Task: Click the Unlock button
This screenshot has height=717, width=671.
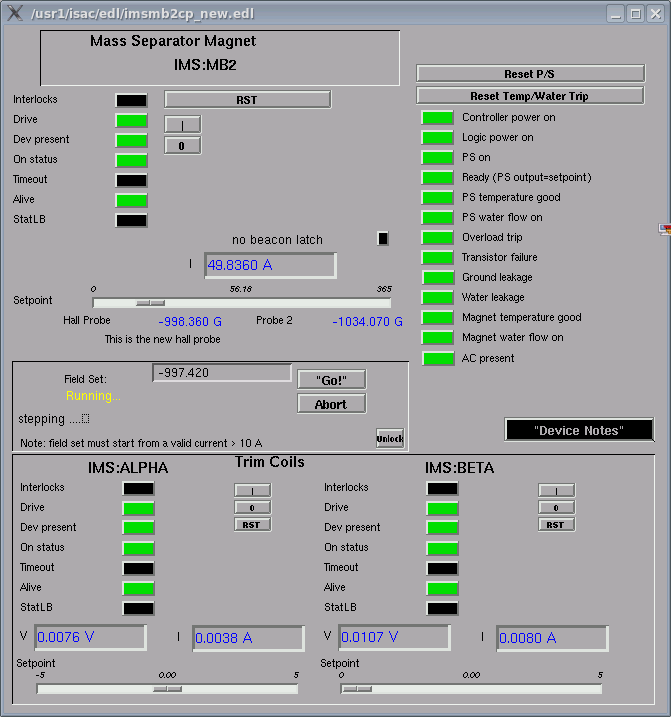Action: click(390, 438)
